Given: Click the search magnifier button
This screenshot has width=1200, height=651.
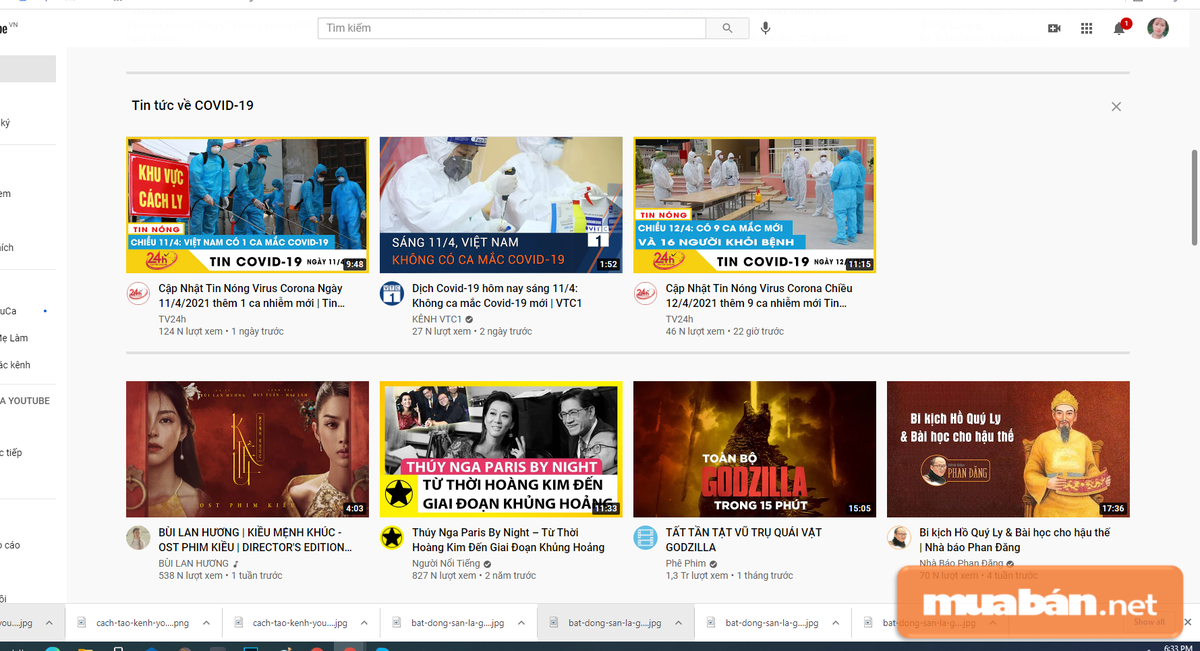Looking at the screenshot, I should coord(727,28).
